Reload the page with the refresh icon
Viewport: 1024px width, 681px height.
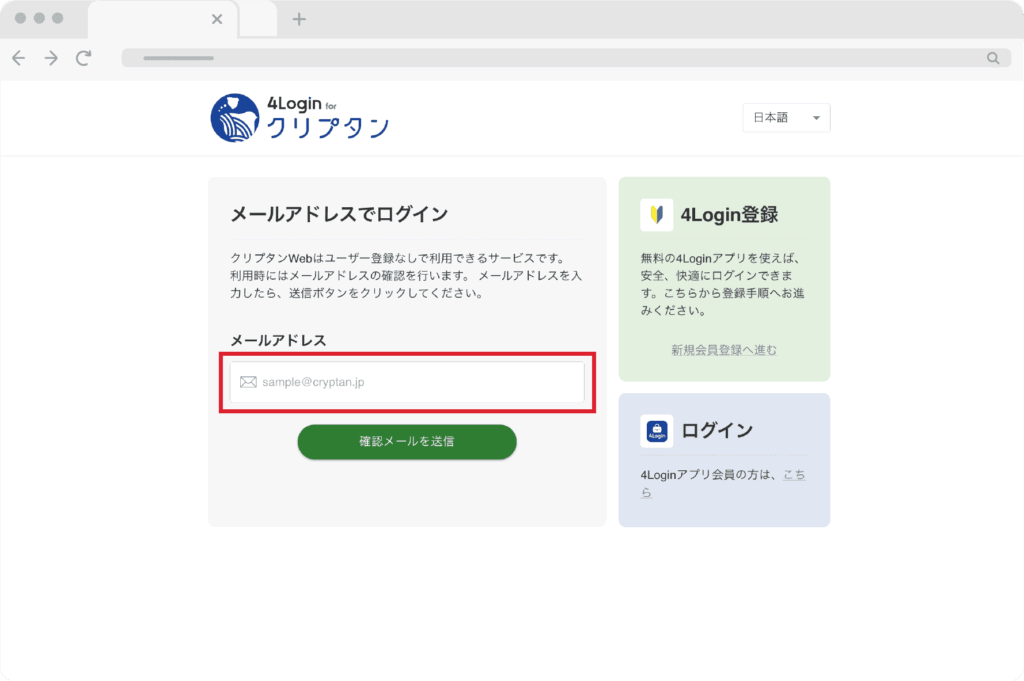[x=83, y=58]
